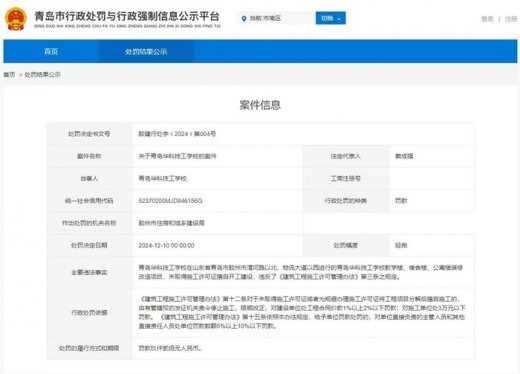Select the 案件名称 label cell

click(x=89, y=156)
